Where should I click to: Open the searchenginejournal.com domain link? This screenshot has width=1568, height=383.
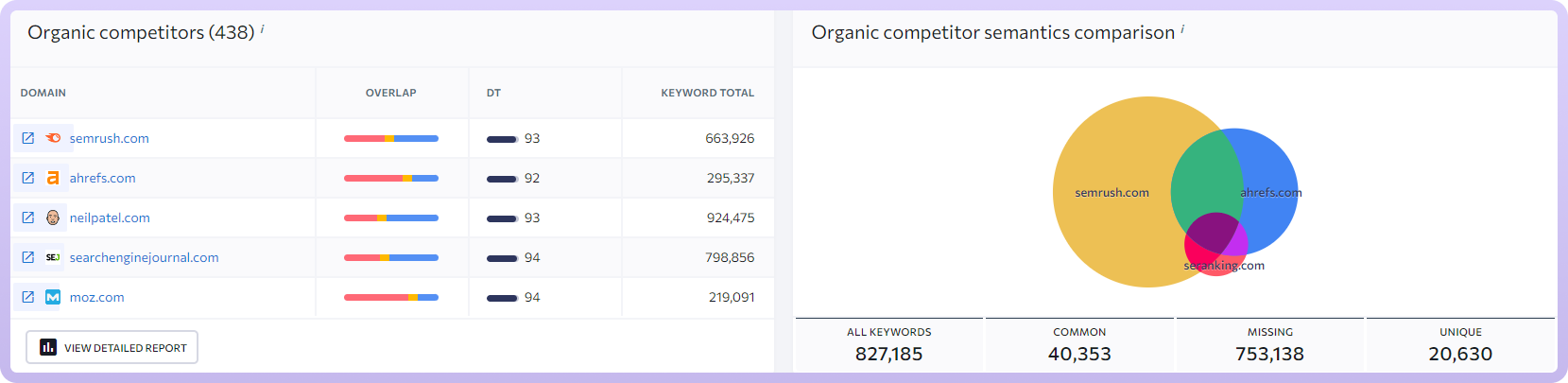(x=144, y=257)
